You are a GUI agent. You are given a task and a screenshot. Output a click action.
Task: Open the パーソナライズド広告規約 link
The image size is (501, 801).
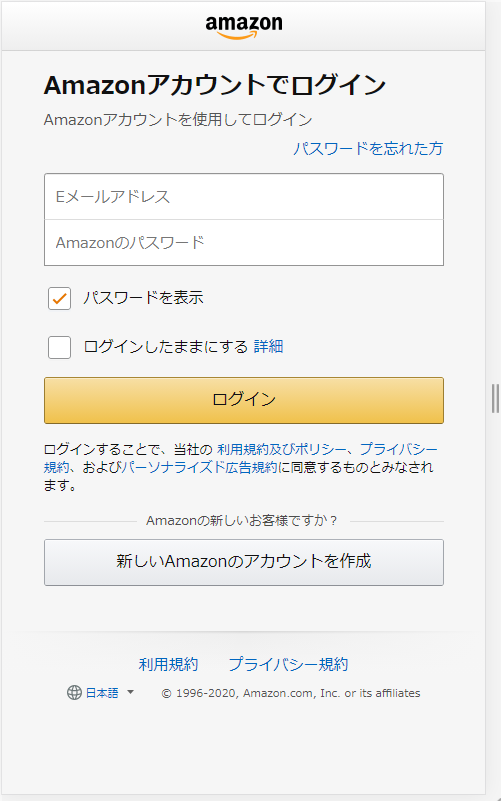(x=199, y=467)
